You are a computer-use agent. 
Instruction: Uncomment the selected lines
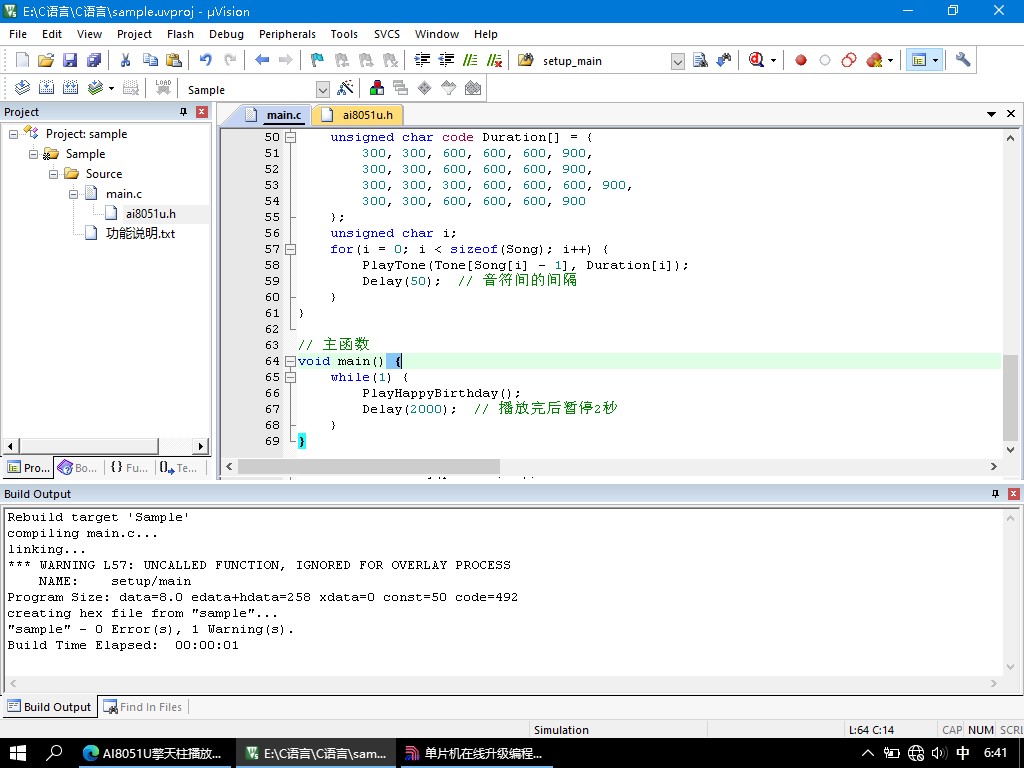(494, 60)
